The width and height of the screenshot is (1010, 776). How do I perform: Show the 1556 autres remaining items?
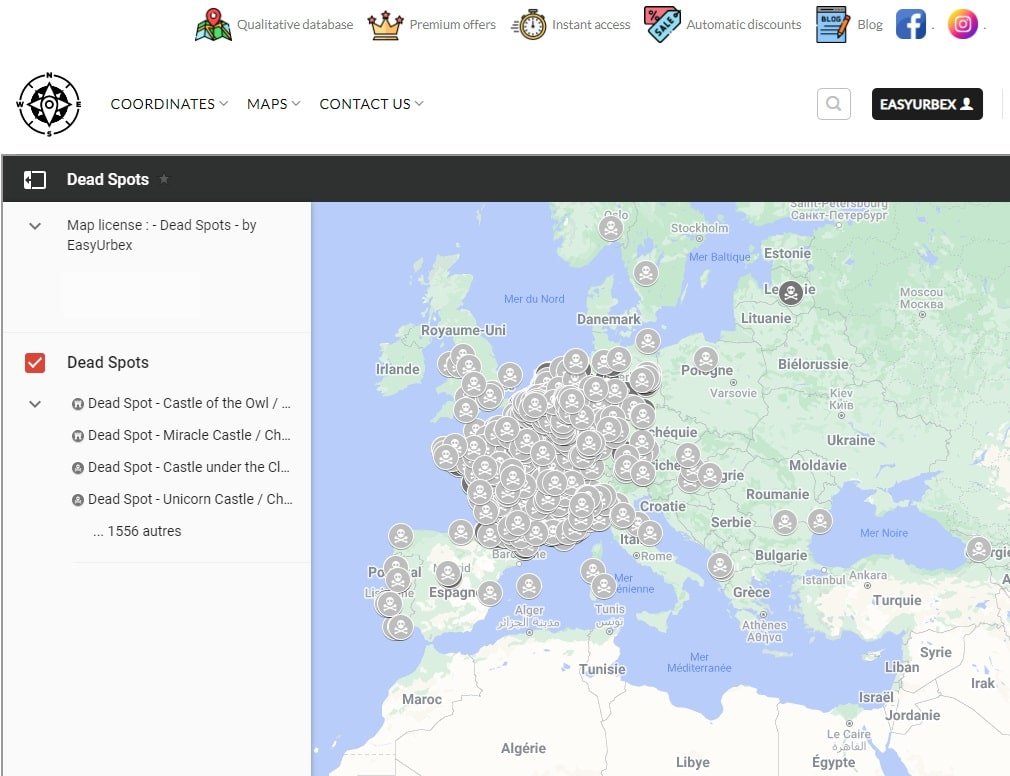click(137, 531)
